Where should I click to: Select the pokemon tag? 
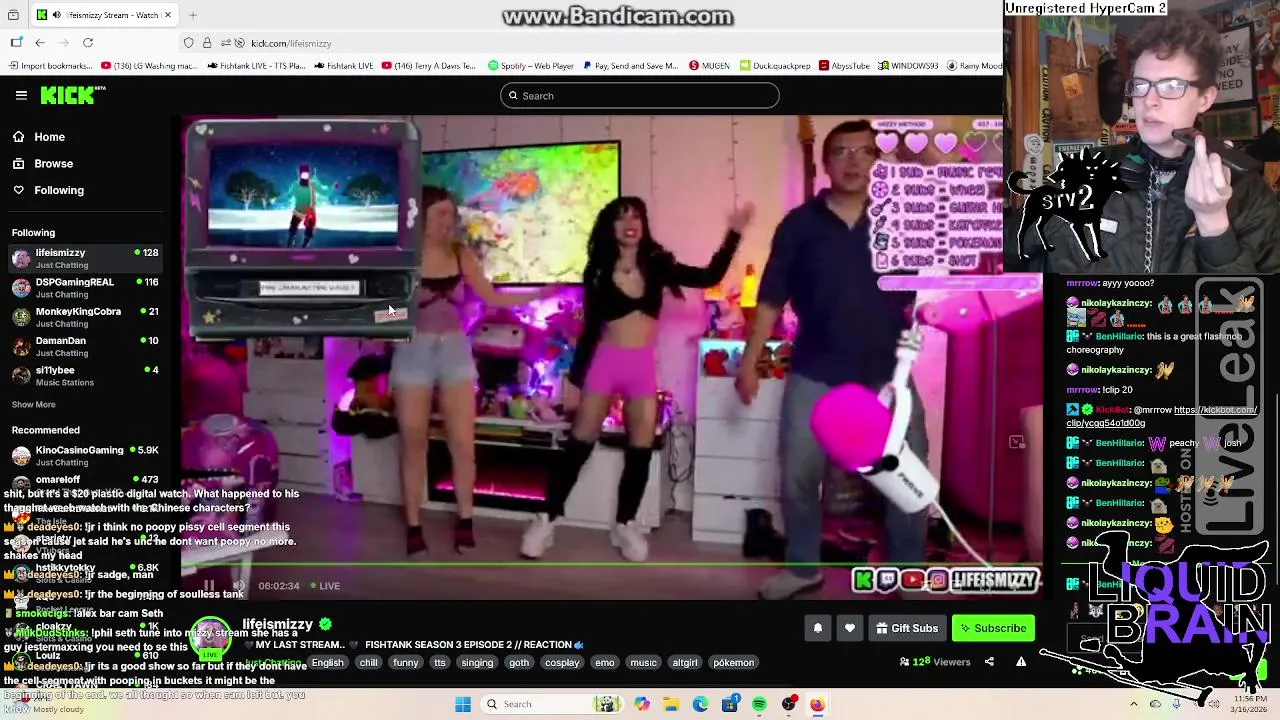(x=734, y=663)
